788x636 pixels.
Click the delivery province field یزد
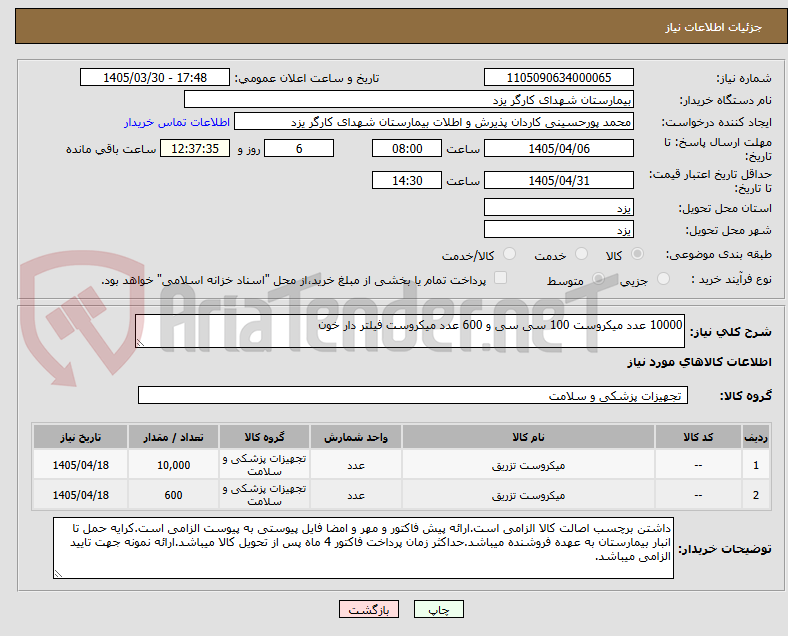pyautogui.click(x=558, y=207)
